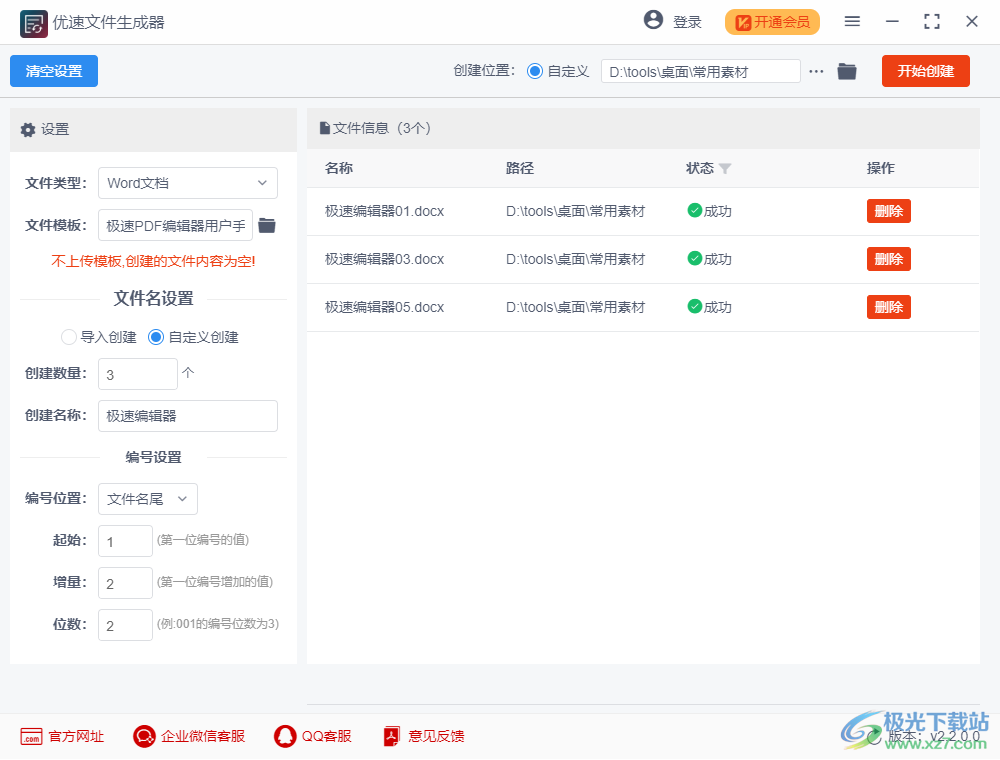Click the 企业微信客服 chat icon
The height and width of the screenshot is (760, 1000).
coord(144,737)
